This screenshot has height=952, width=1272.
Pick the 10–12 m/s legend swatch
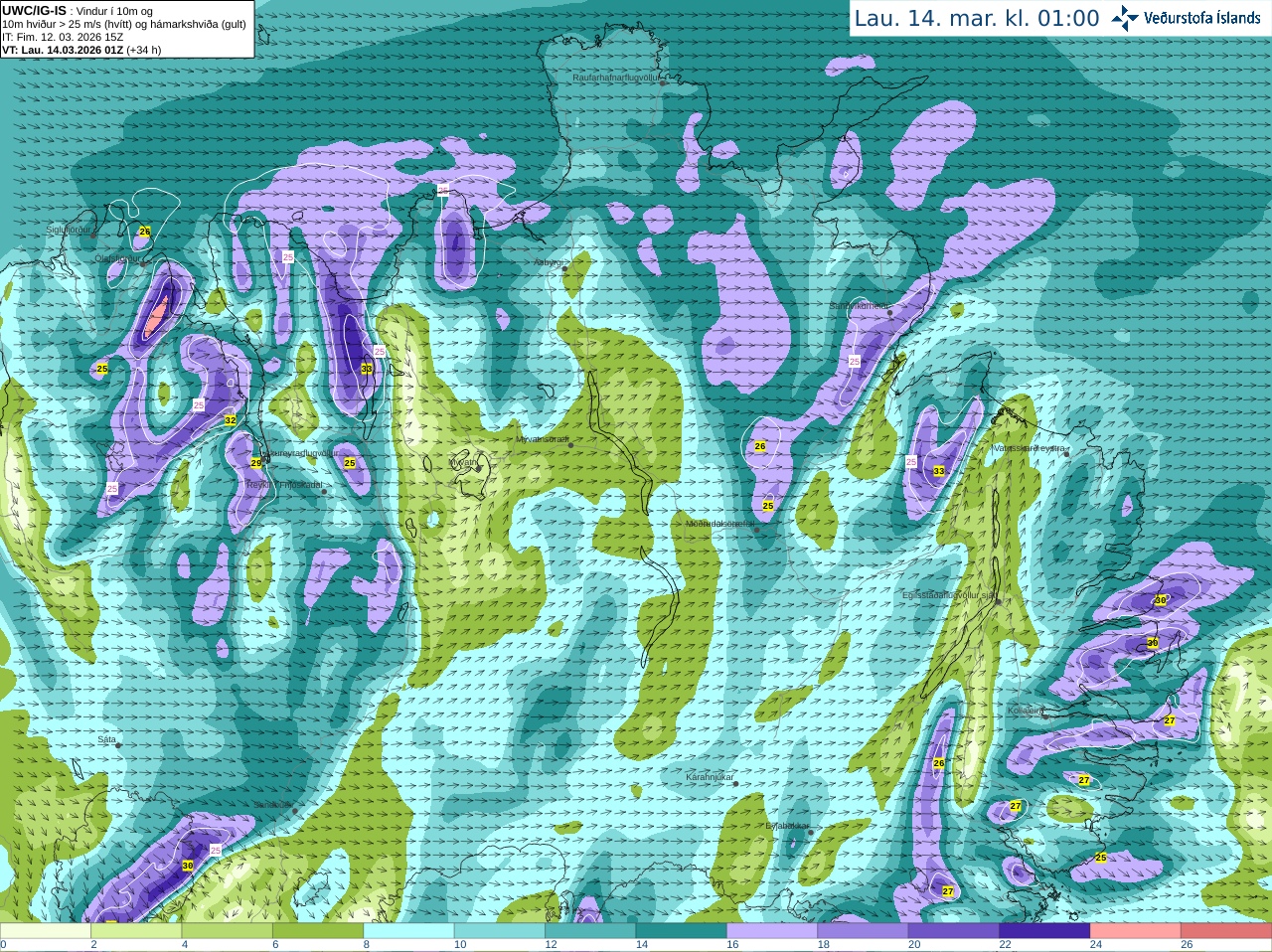tap(502, 931)
